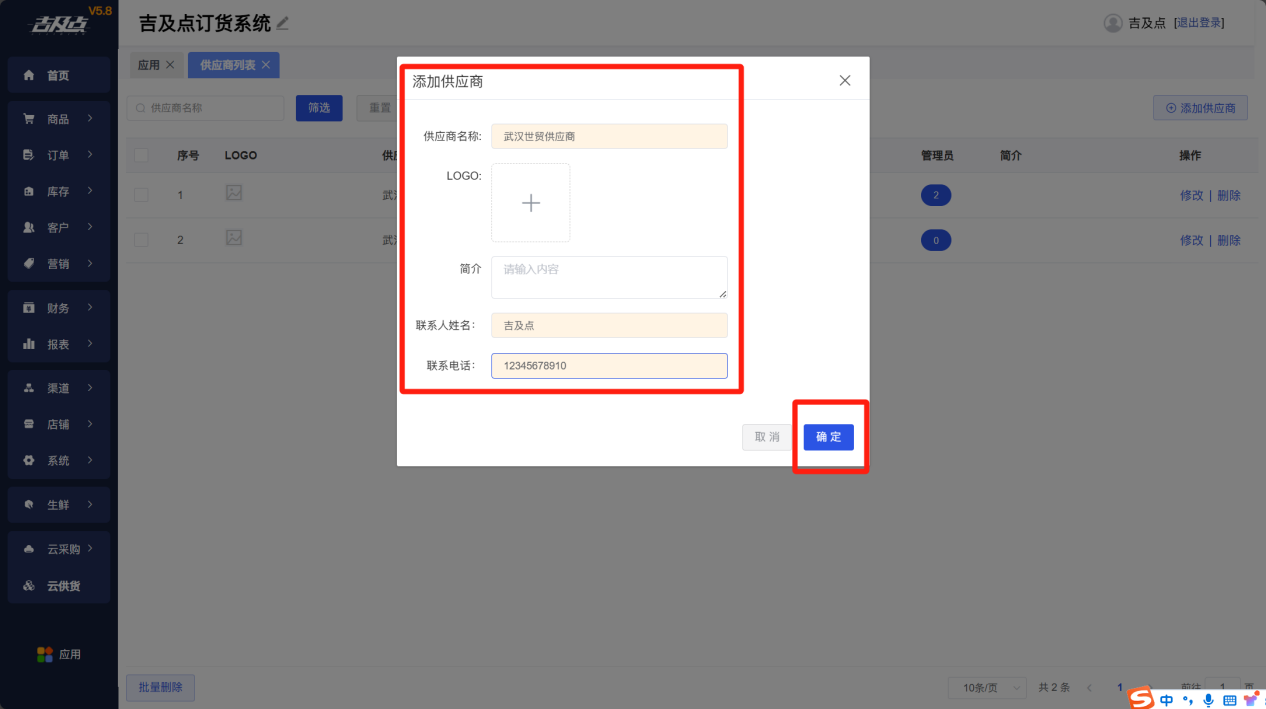Click the first row's LOGO placeholder image

[234, 193]
